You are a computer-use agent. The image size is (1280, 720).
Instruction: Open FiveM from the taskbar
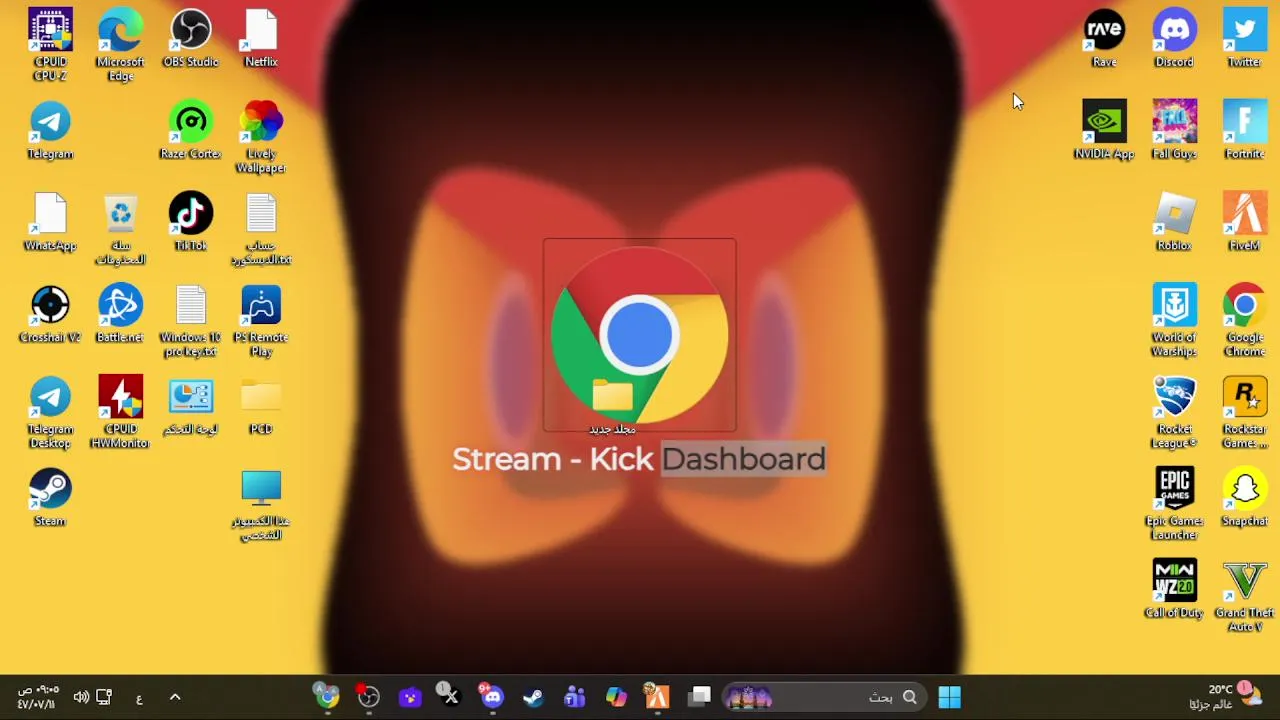656,697
